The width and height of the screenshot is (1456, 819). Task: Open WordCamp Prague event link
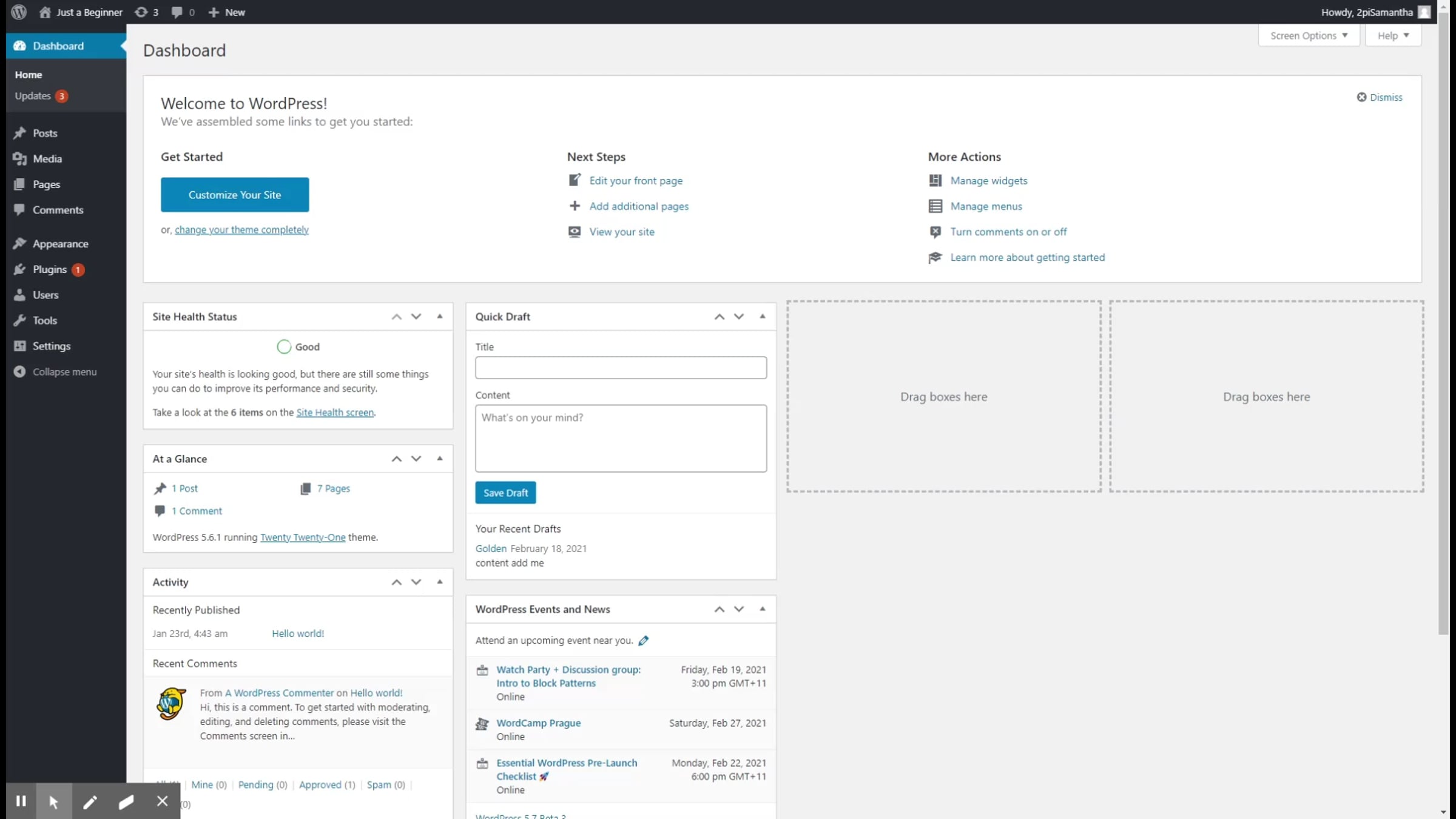tap(539, 723)
